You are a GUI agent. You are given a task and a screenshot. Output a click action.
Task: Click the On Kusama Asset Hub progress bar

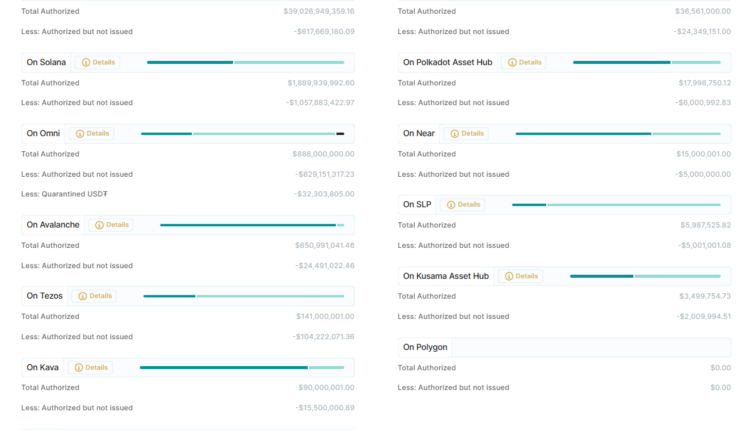pyautogui.click(x=645, y=276)
